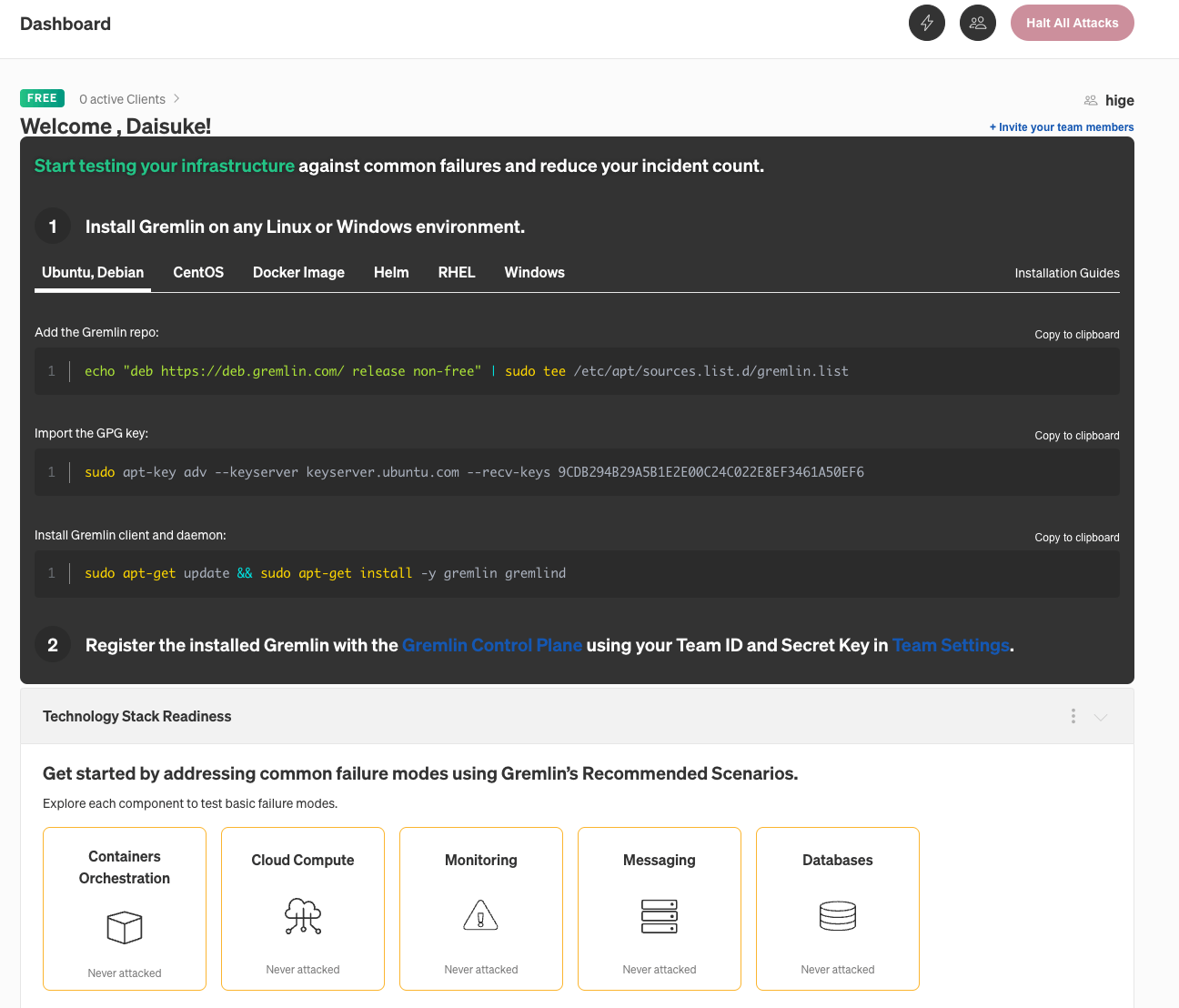The image size is (1179, 1008).
Task: Switch to the Ubuntu, Debian tab
Action: [93, 273]
